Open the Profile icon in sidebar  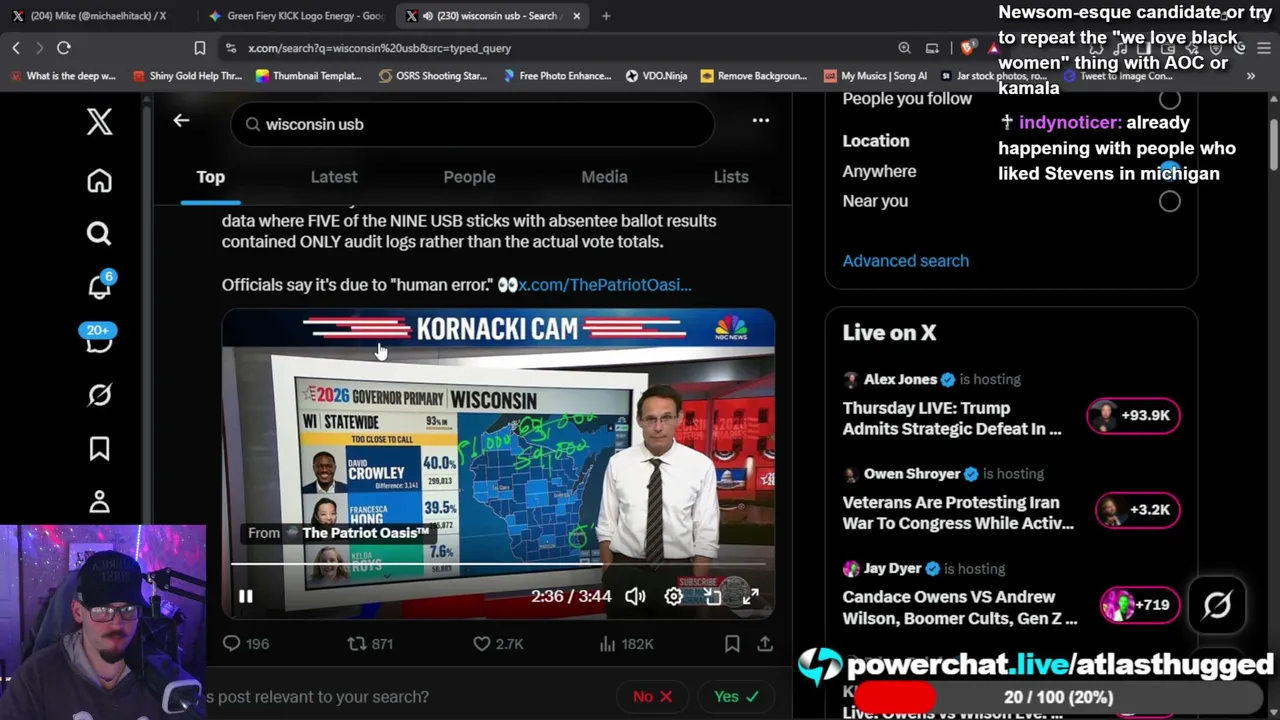[99, 501]
